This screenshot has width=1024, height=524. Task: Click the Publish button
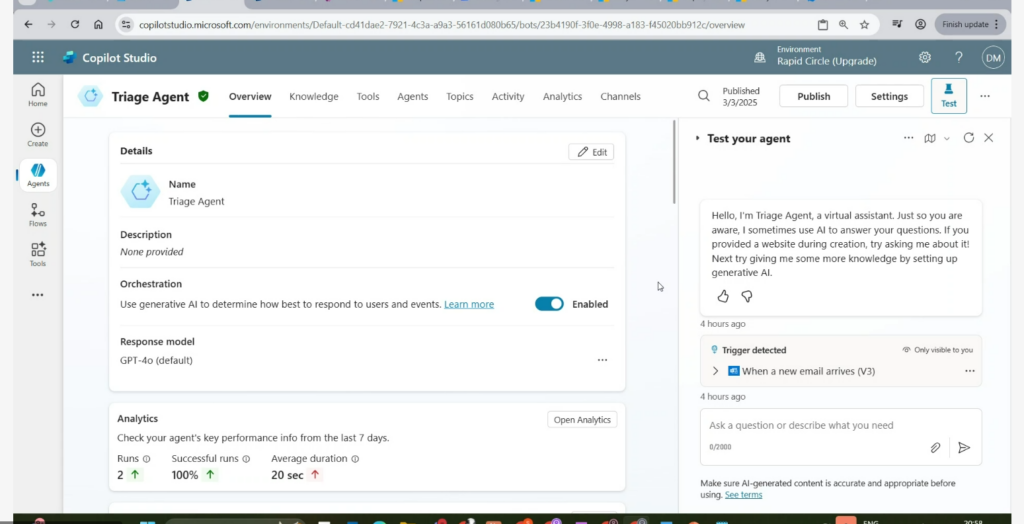click(814, 96)
